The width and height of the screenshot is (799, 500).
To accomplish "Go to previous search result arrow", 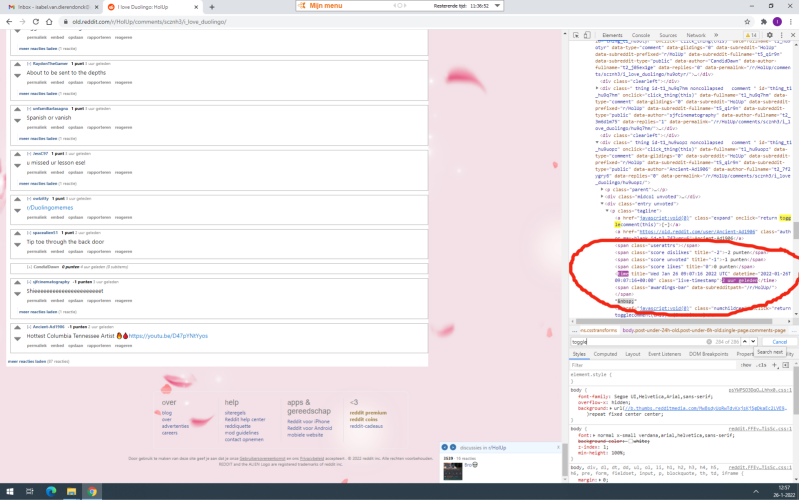I will (x=744, y=341).
